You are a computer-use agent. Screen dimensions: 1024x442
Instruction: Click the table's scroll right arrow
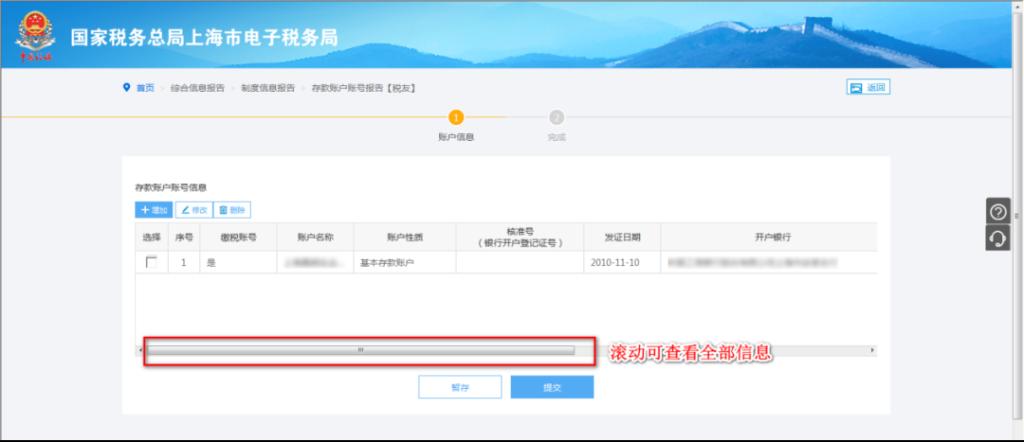tap(872, 350)
